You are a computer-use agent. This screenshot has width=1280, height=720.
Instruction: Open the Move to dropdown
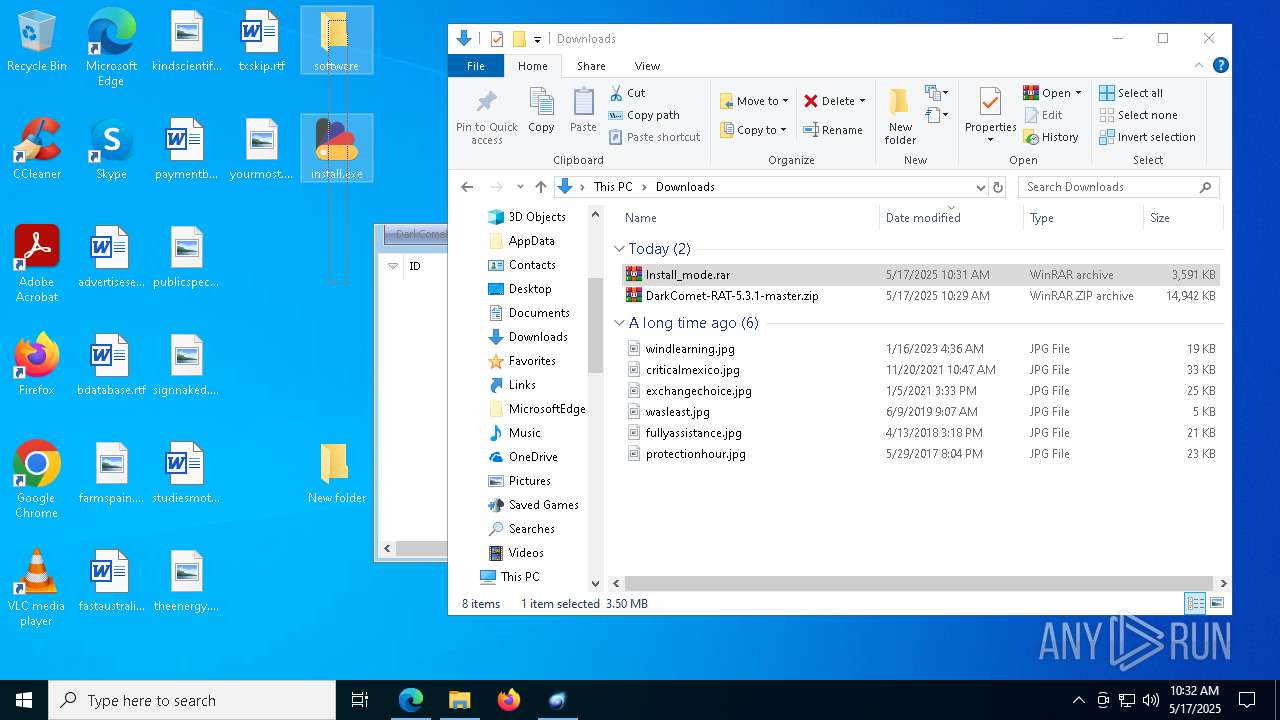pyautogui.click(x=755, y=101)
